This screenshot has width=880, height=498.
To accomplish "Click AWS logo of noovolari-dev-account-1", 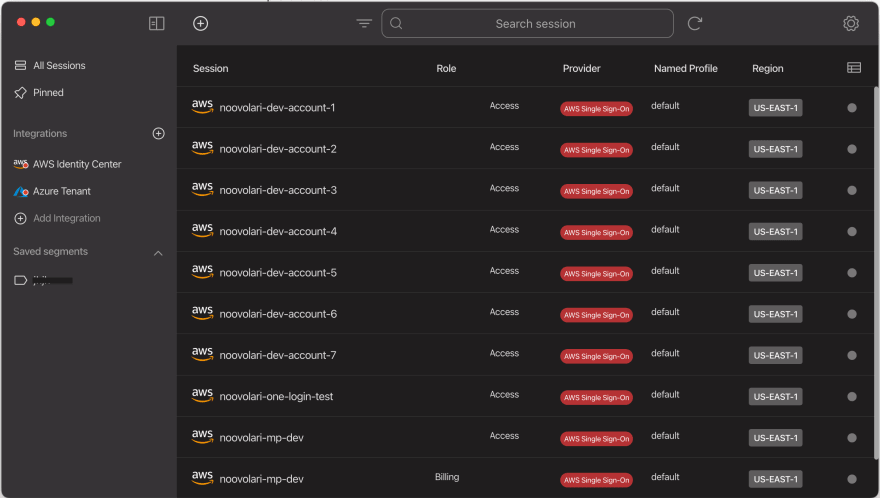I will [x=202, y=106].
